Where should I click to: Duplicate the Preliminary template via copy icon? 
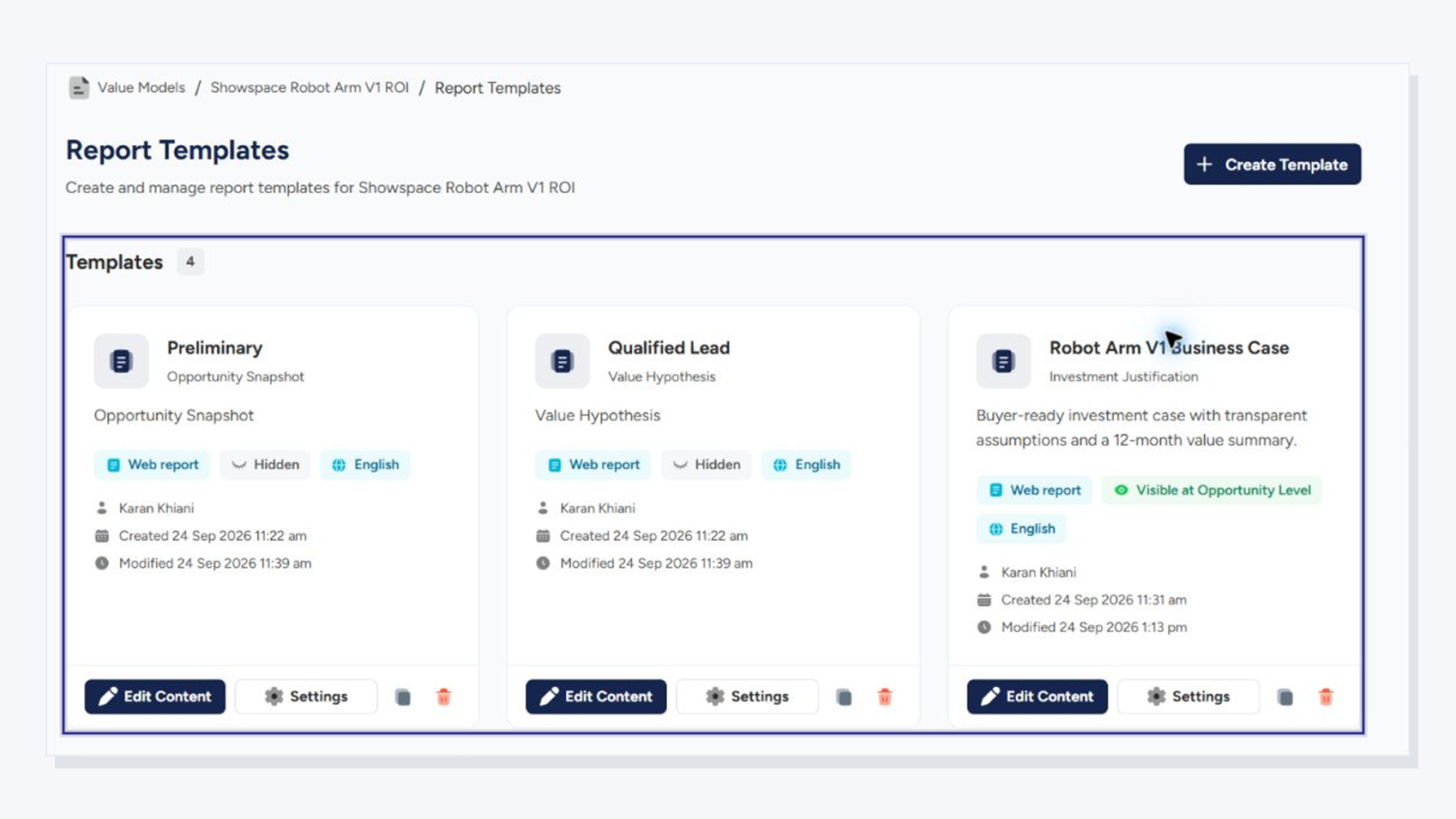pyautogui.click(x=402, y=697)
